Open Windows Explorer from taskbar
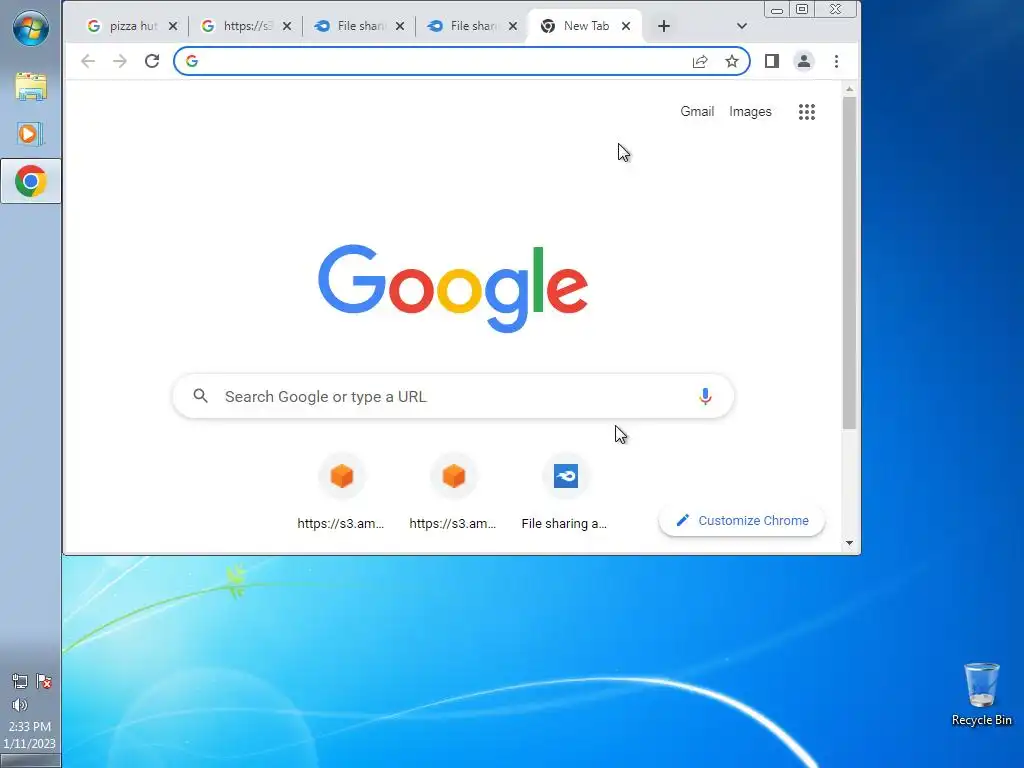The height and width of the screenshot is (768, 1024). [x=31, y=87]
